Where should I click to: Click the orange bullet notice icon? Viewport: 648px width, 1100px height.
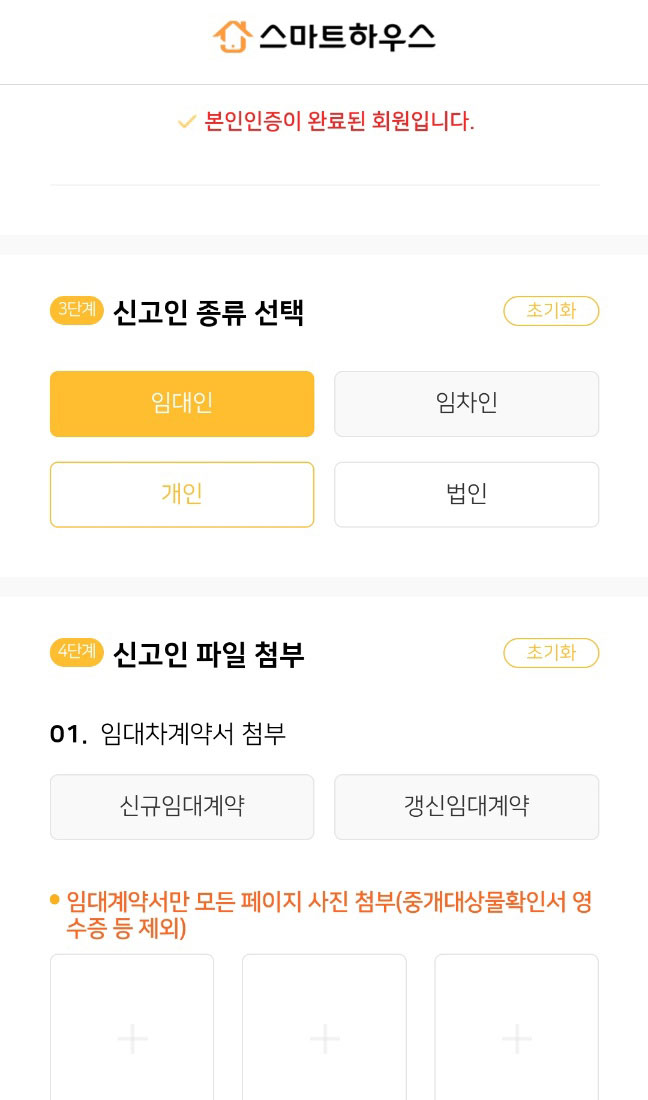tap(55, 900)
